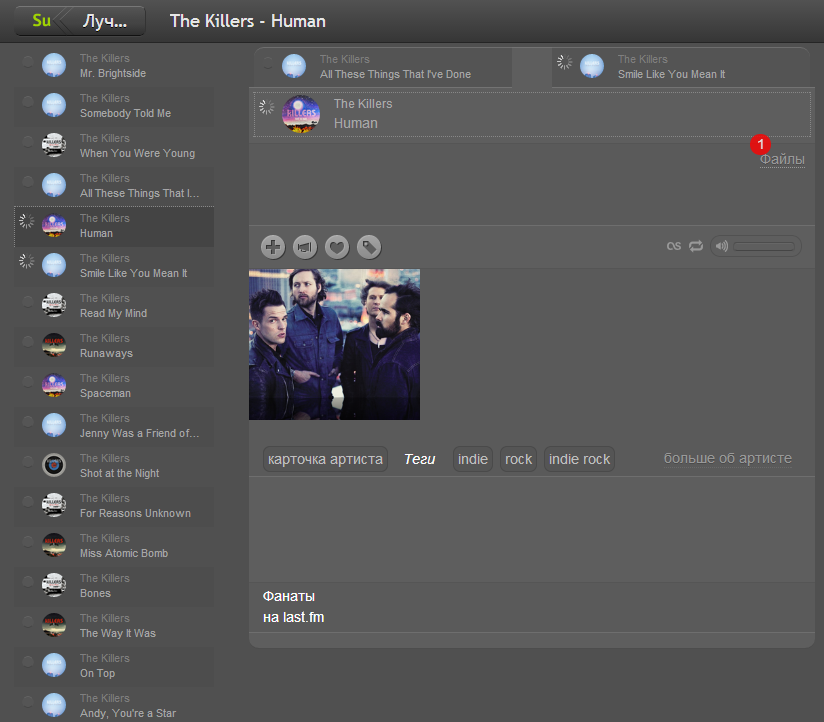Play Runaways track title
The width and height of the screenshot is (824, 722).
click(x=106, y=353)
